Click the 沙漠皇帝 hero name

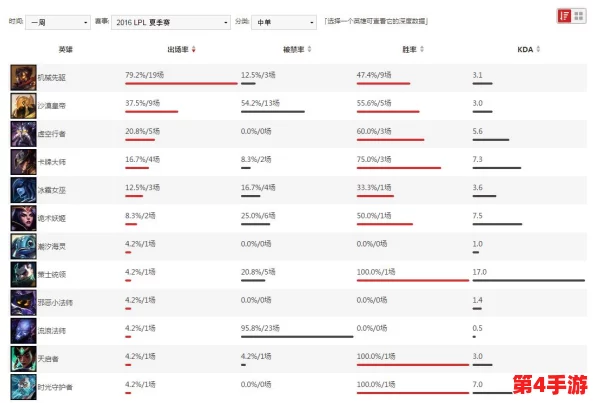pos(52,106)
